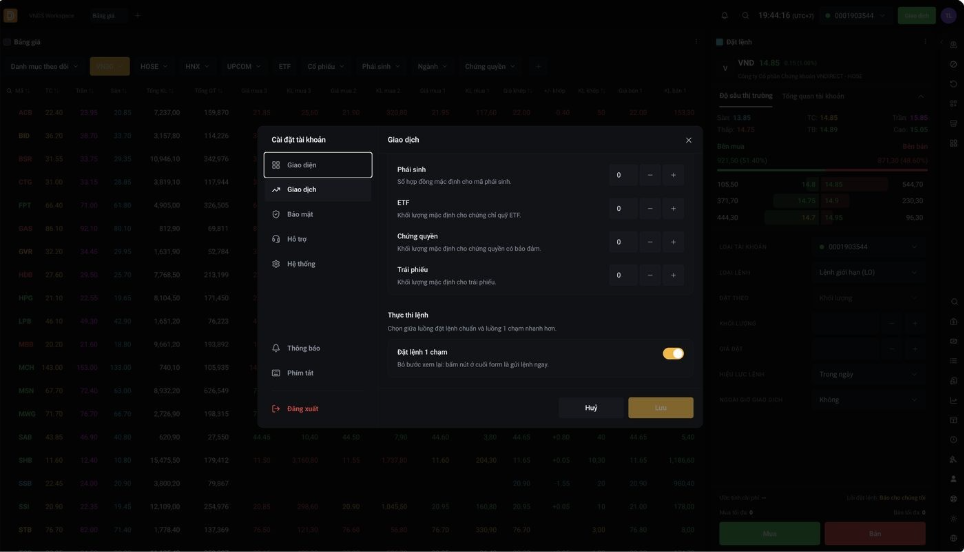
Task: Open the Chứng quyền board dropdown
Action: coord(490,66)
